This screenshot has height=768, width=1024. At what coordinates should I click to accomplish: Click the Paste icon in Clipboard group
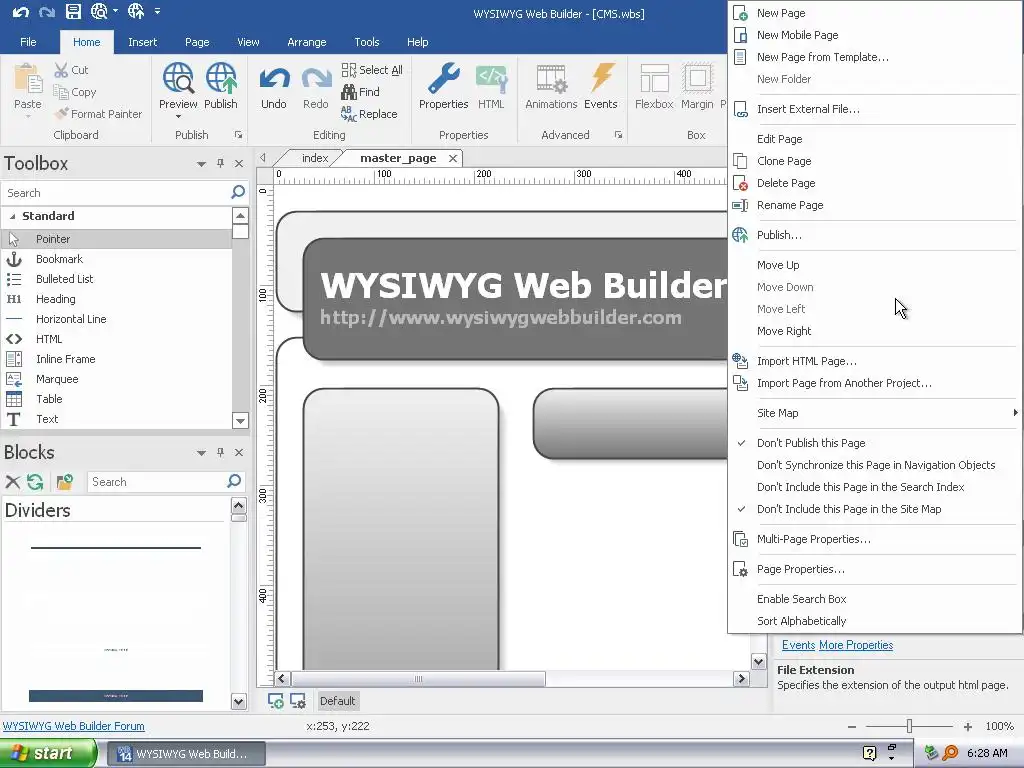pyautogui.click(x=27, y=79)
